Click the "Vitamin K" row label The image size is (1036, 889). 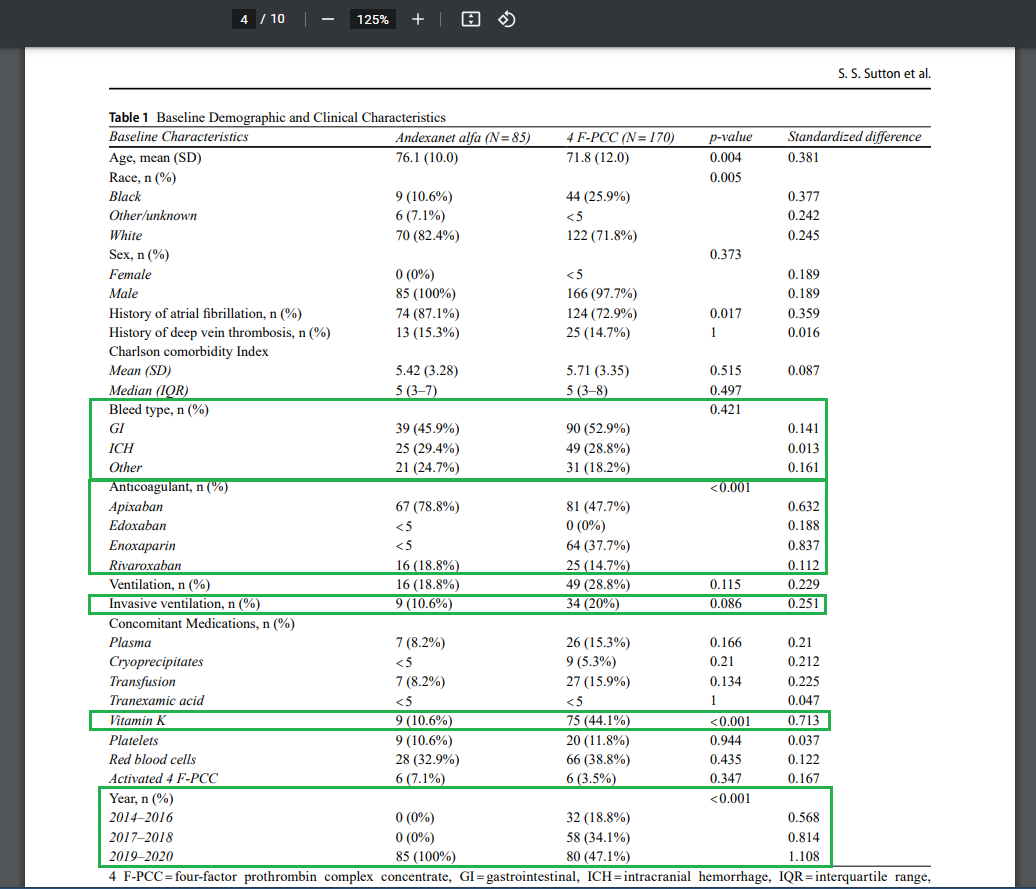[x=137, y=721]
